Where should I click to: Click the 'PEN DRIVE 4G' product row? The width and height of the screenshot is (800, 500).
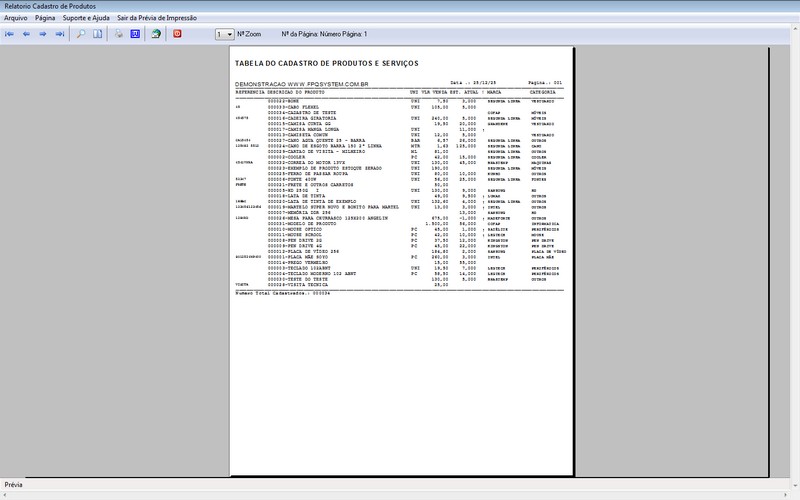click(399, 246)
